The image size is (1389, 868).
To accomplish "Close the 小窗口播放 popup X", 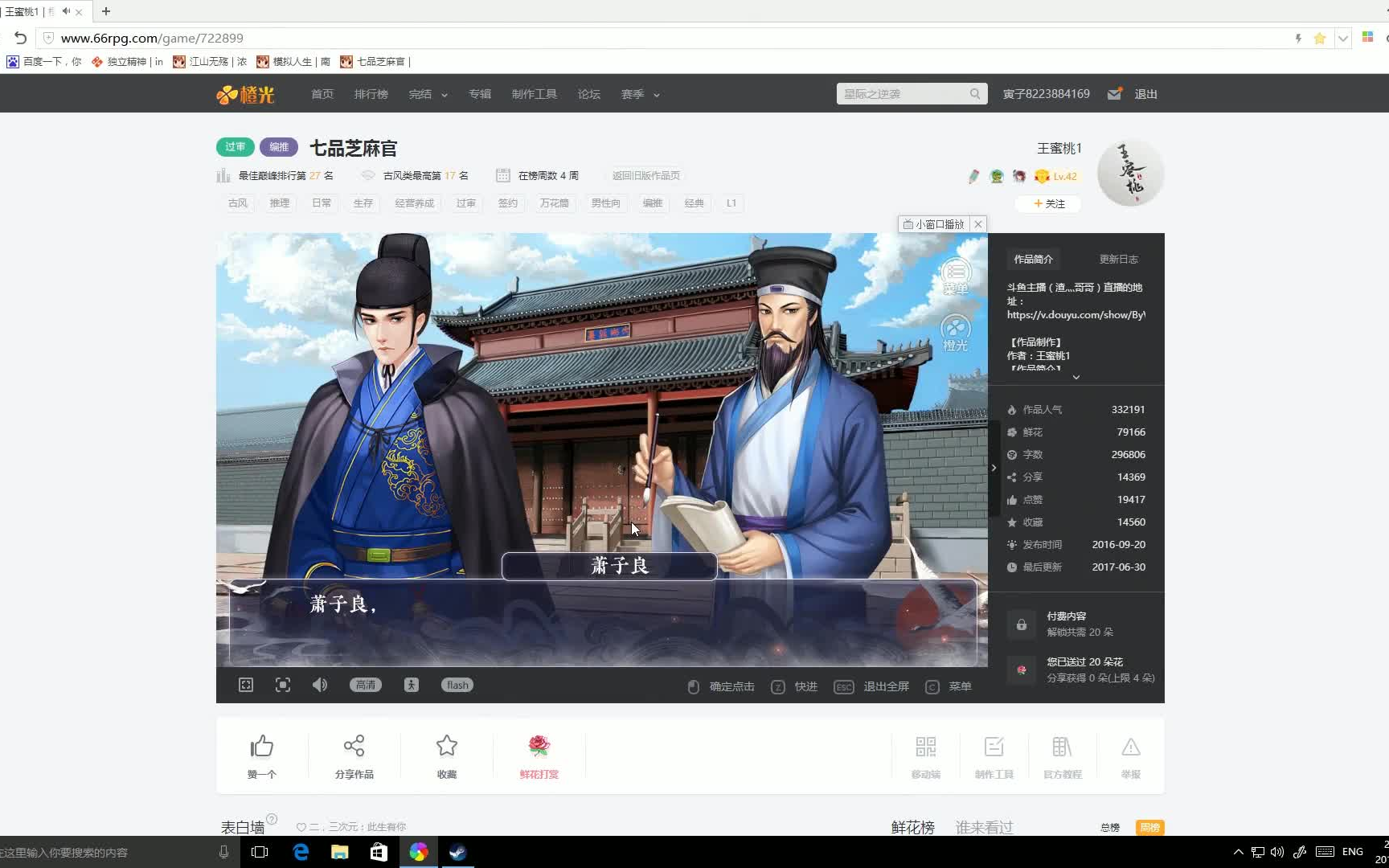I will click(x=978, y=224).
